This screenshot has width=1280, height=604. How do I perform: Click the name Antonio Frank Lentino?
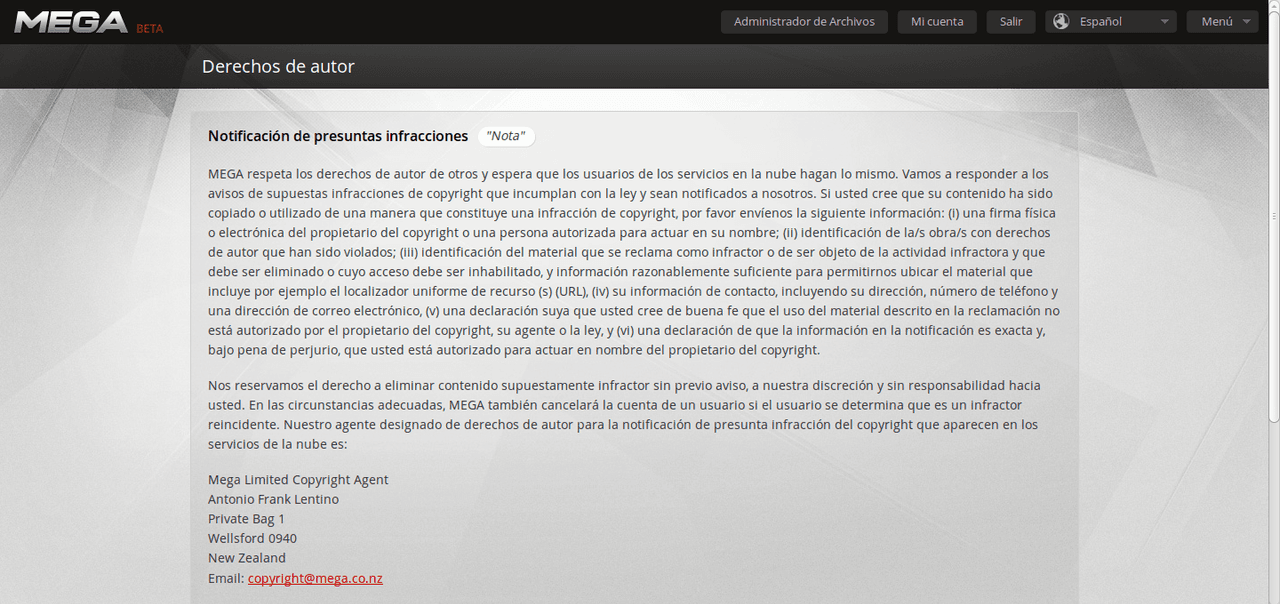[x=273, y=499]
